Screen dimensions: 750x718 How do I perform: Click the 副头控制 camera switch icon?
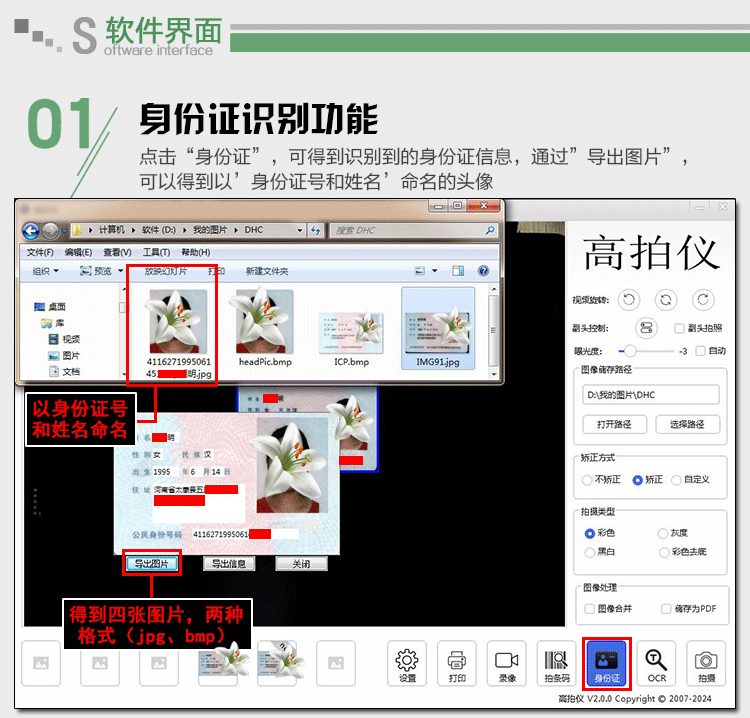646,328
